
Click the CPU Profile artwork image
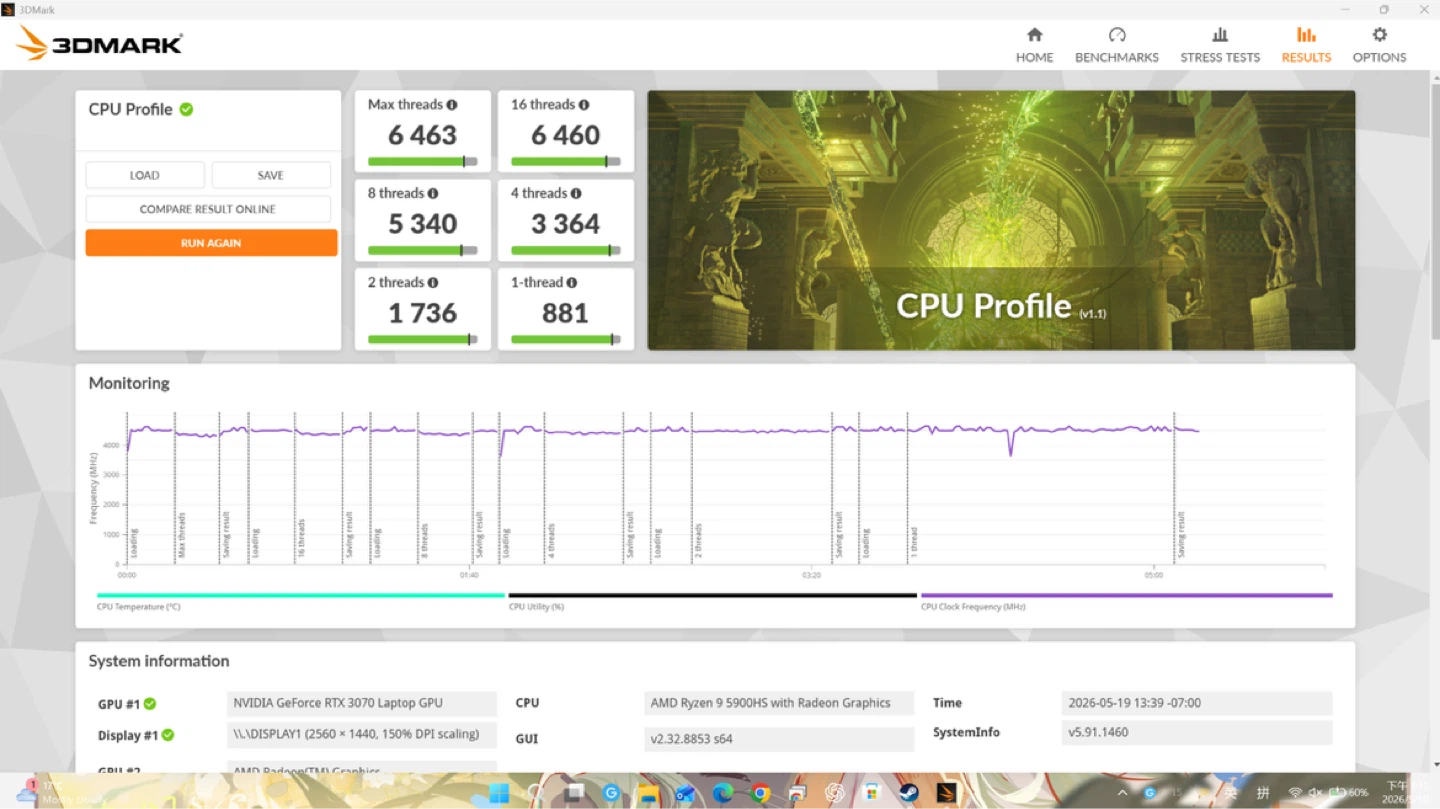click(x=1001, y=220)
